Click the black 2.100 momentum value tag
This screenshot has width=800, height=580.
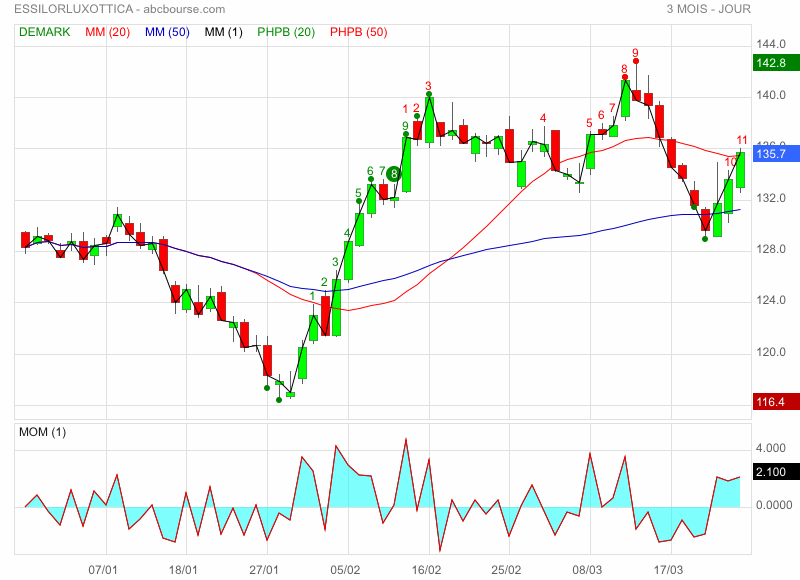pos(776,471)
